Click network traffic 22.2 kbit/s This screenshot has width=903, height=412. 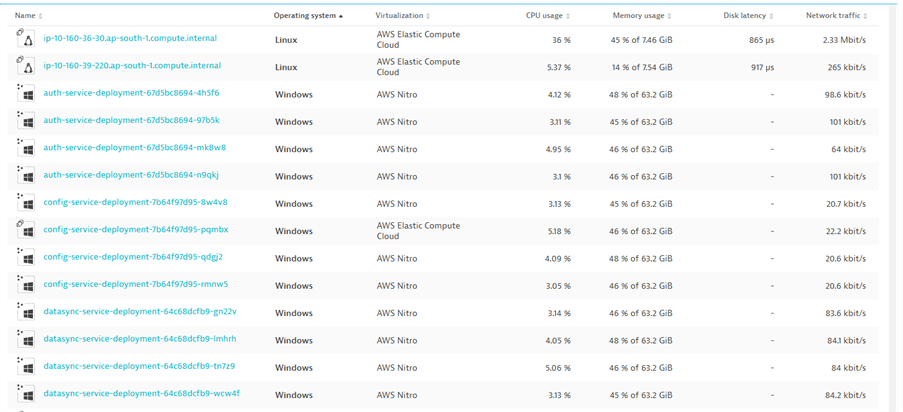pos(845,231)
